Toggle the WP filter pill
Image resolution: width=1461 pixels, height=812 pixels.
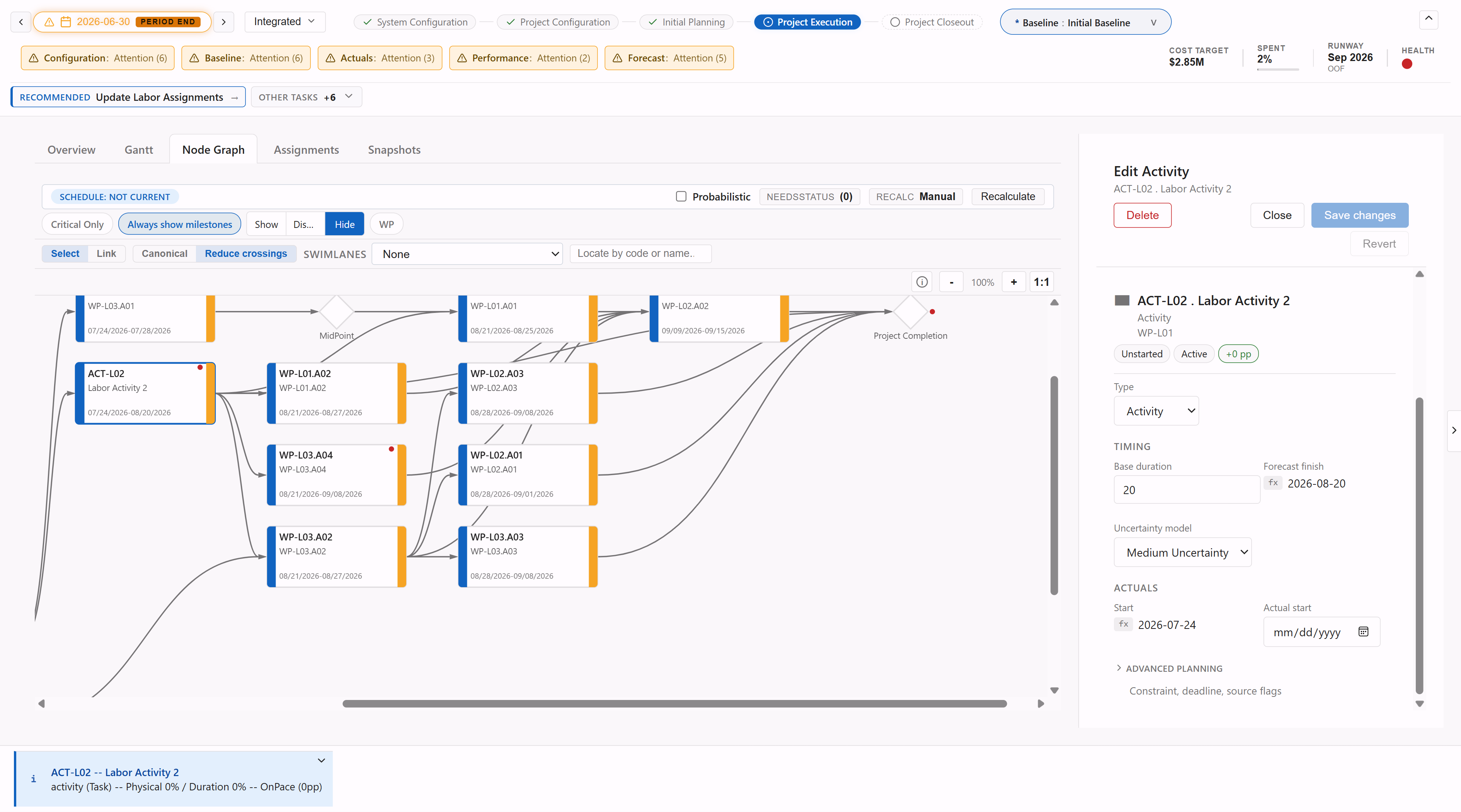[386, 224]
